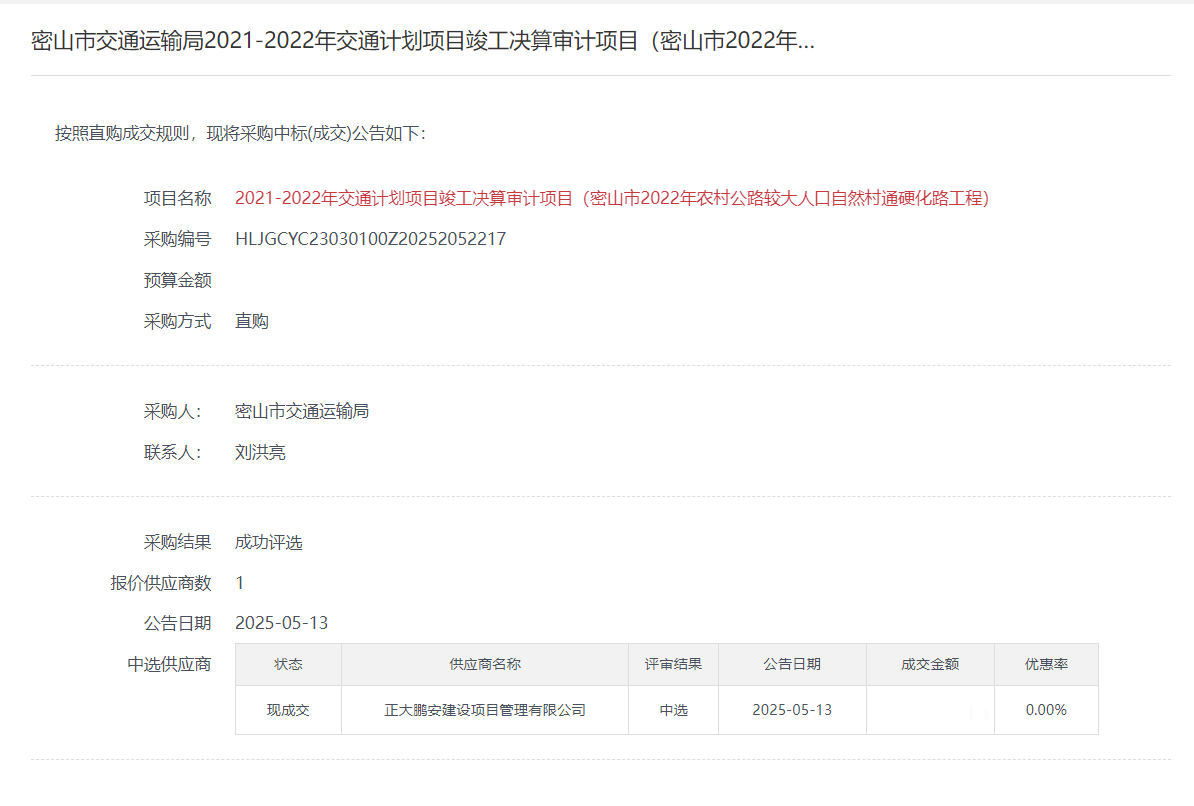This screenshot has width=1194, height=806.
Task: Click the 中选 review result cell
Action: tap(673, 710)
